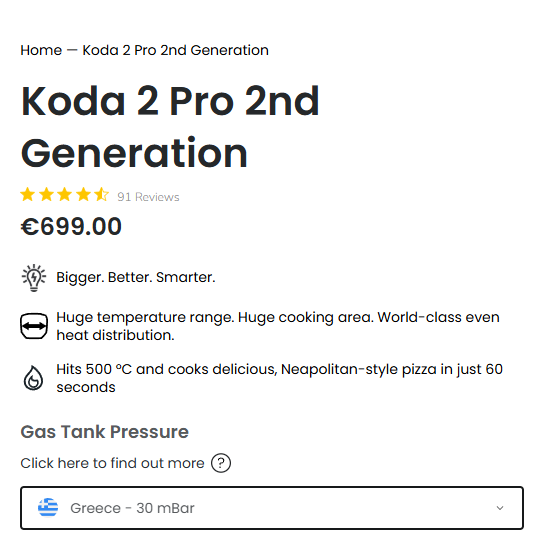
Task: Click the half-filled fifth rating star
Action: [x=102, y=194]
